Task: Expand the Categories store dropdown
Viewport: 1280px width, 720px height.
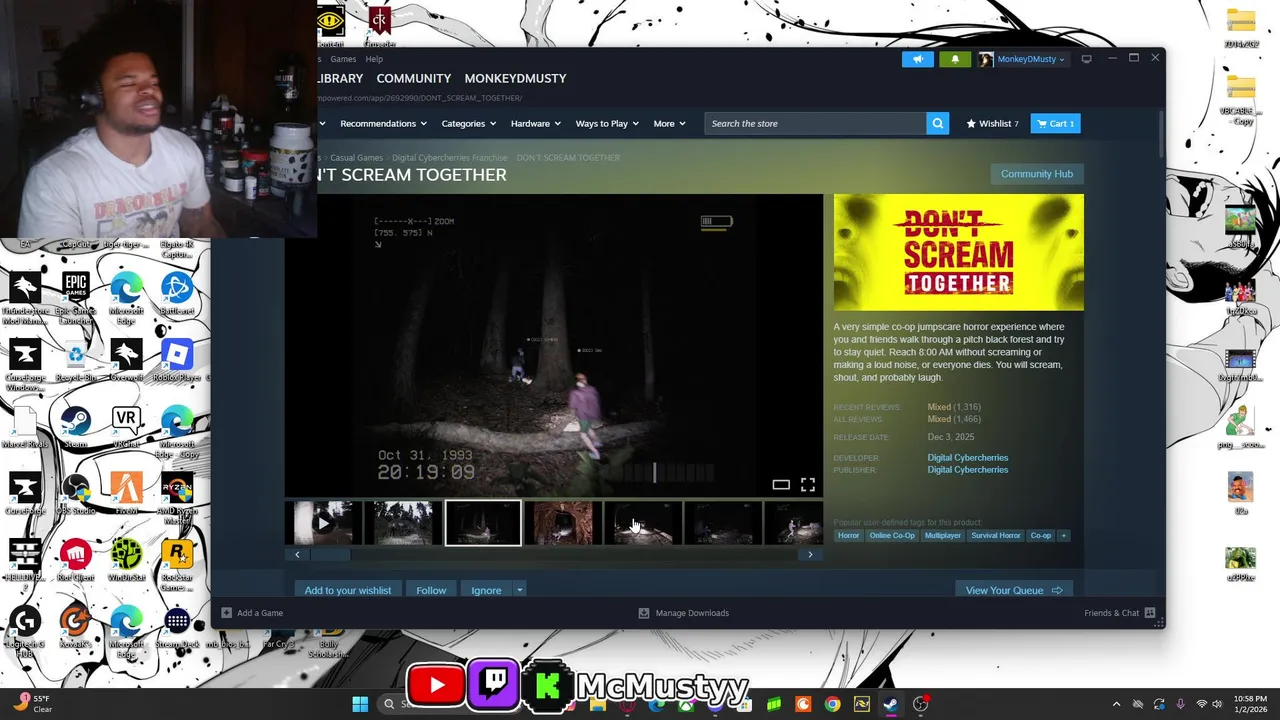Action: (469, 123)
